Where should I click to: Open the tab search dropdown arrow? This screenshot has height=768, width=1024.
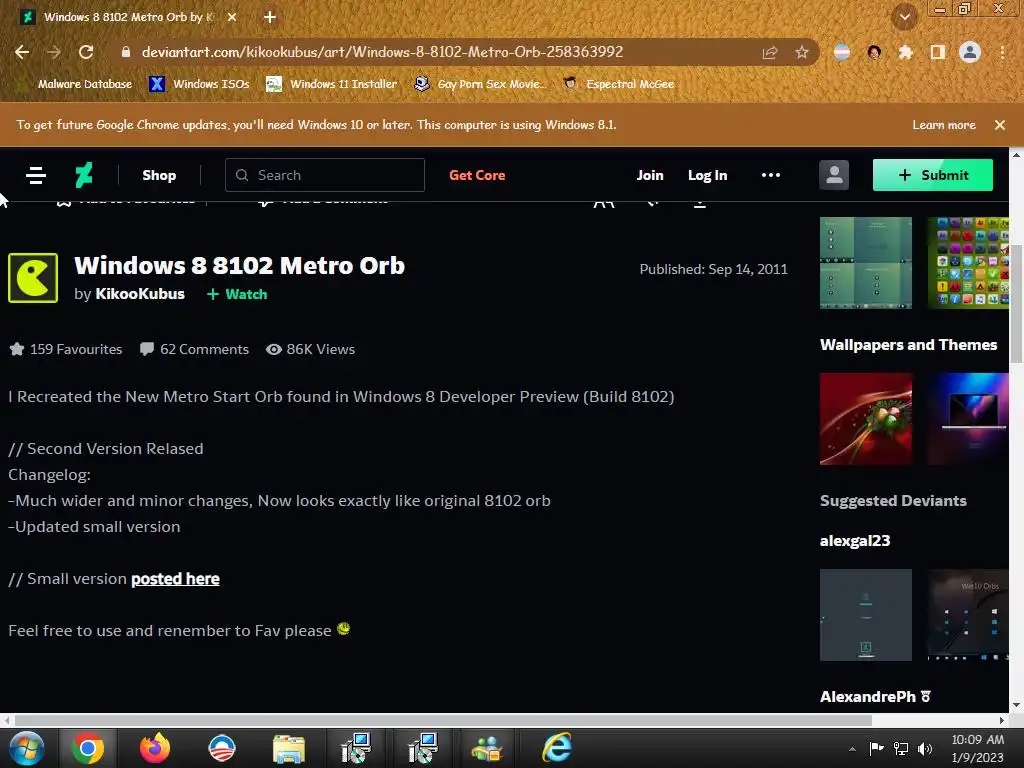click(x=905, y=17)
